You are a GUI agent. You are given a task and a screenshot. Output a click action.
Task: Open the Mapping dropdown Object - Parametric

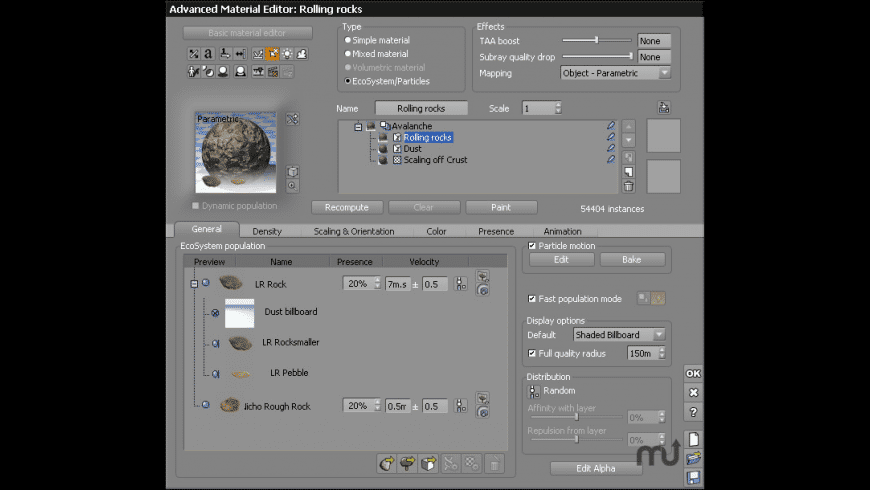click(x=616, y=73)
